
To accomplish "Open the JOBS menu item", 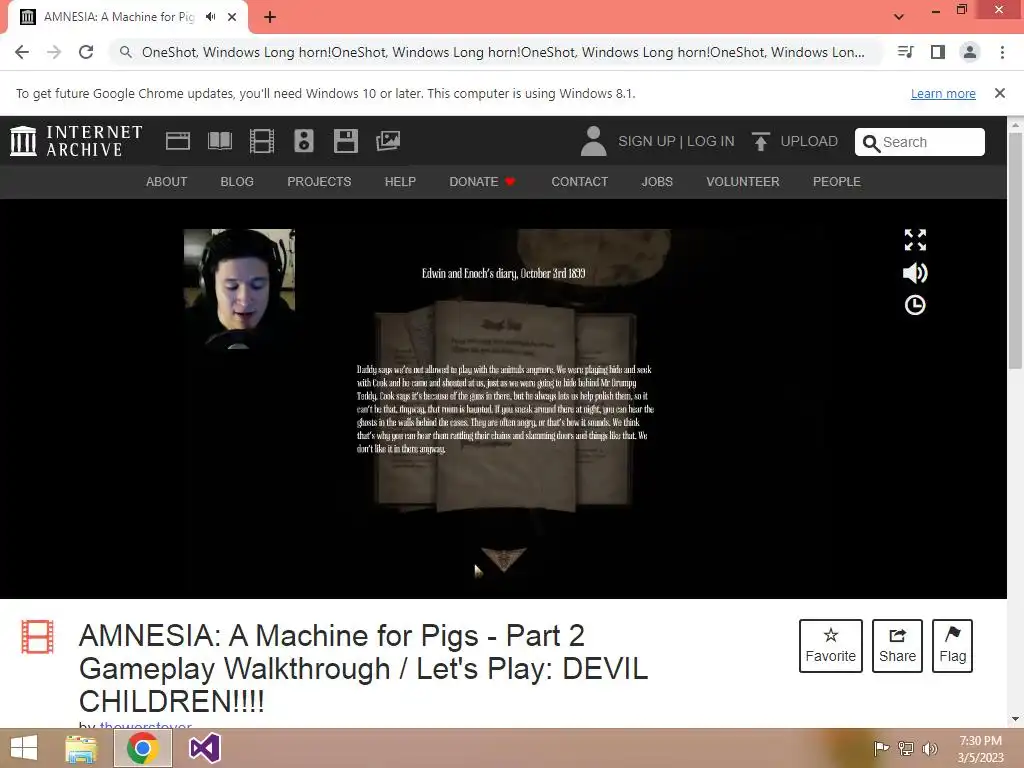I will point(657,182).
